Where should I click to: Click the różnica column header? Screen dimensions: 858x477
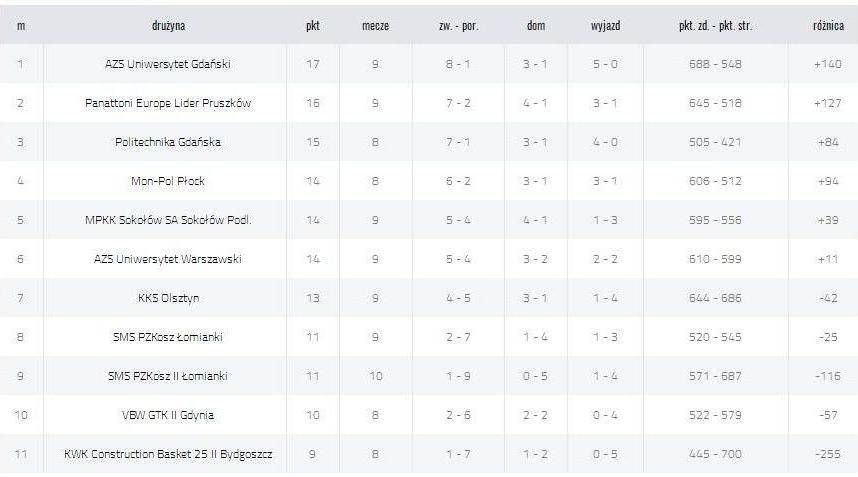coord(828,25)
